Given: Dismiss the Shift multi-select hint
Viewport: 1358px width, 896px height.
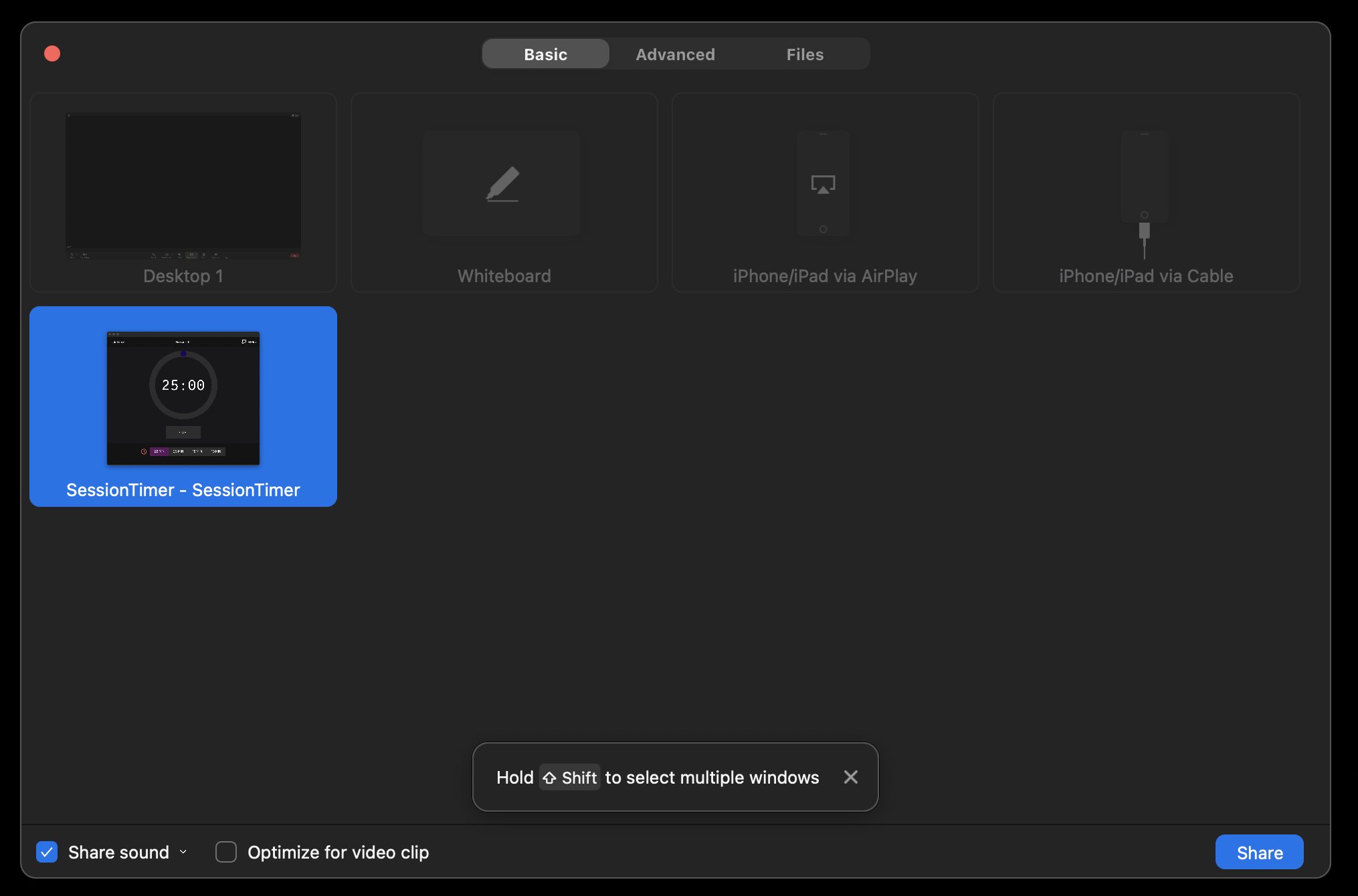Looking at the screenshot, I should click(x=850, y=777).
